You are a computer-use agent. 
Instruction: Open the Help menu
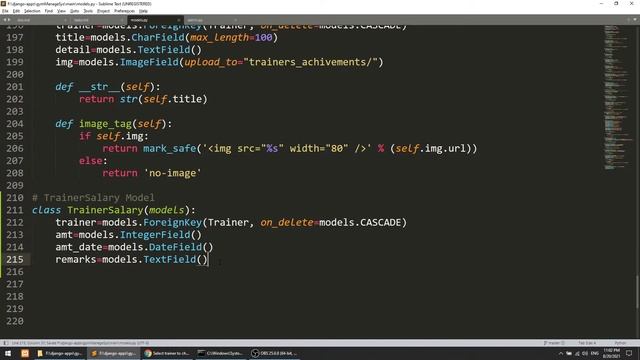pos(143,11)
